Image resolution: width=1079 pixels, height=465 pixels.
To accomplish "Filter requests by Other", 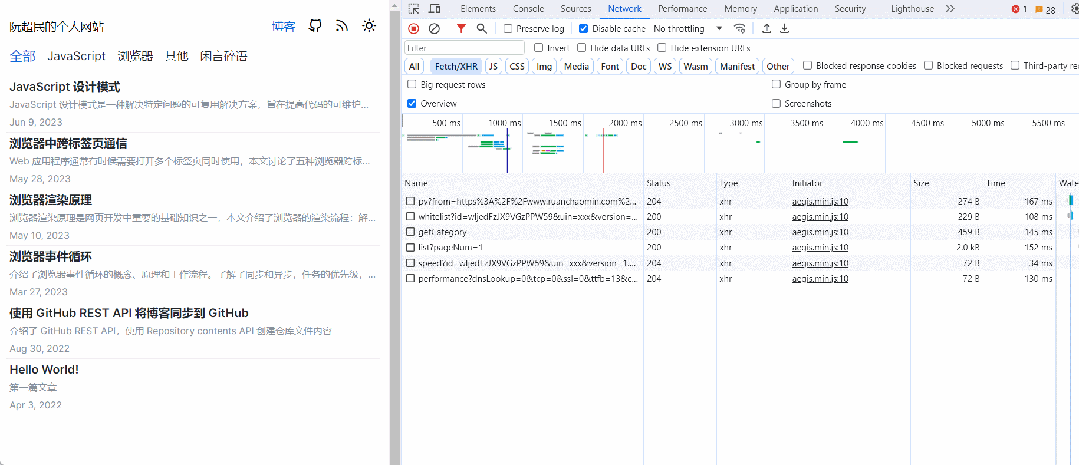I will click(x=778, y=67).
